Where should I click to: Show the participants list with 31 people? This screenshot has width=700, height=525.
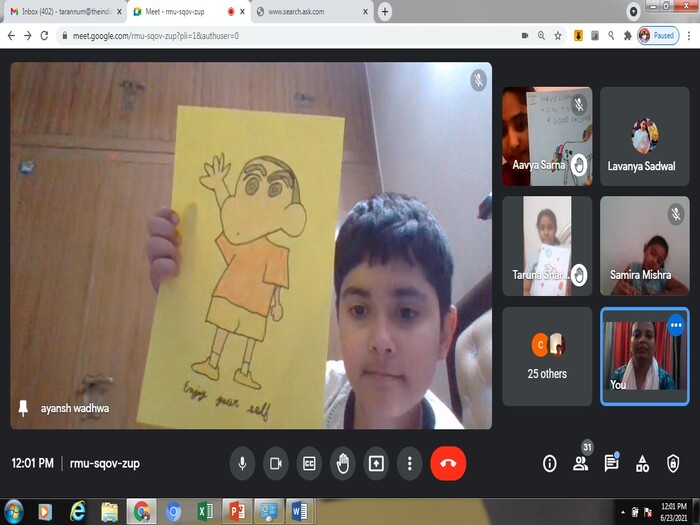[x=580, y=463]
